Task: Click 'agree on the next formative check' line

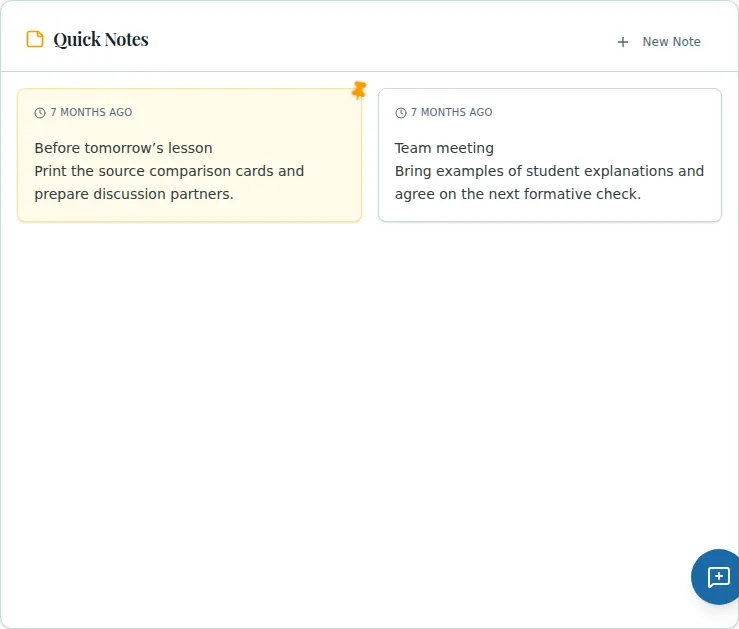Action: (518, 194)
